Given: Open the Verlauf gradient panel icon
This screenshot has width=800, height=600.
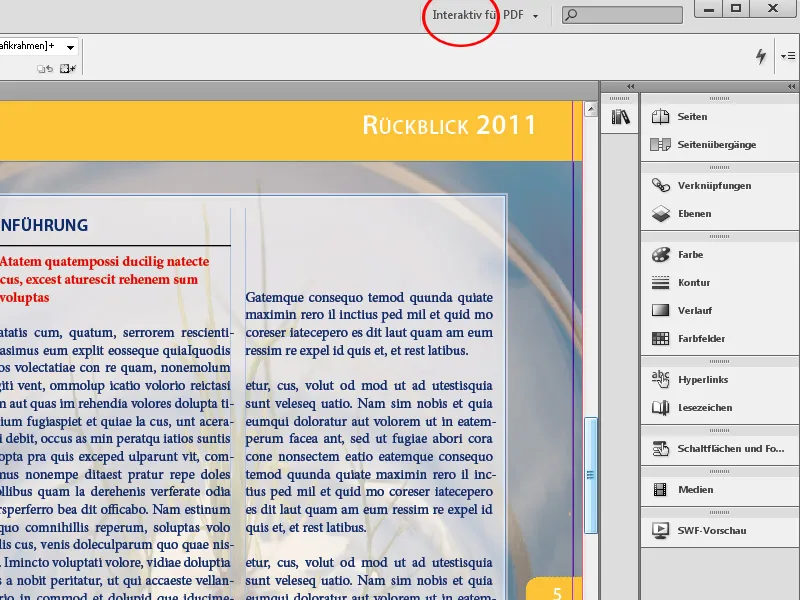Looking at the screenshot, I should (661, 310).
